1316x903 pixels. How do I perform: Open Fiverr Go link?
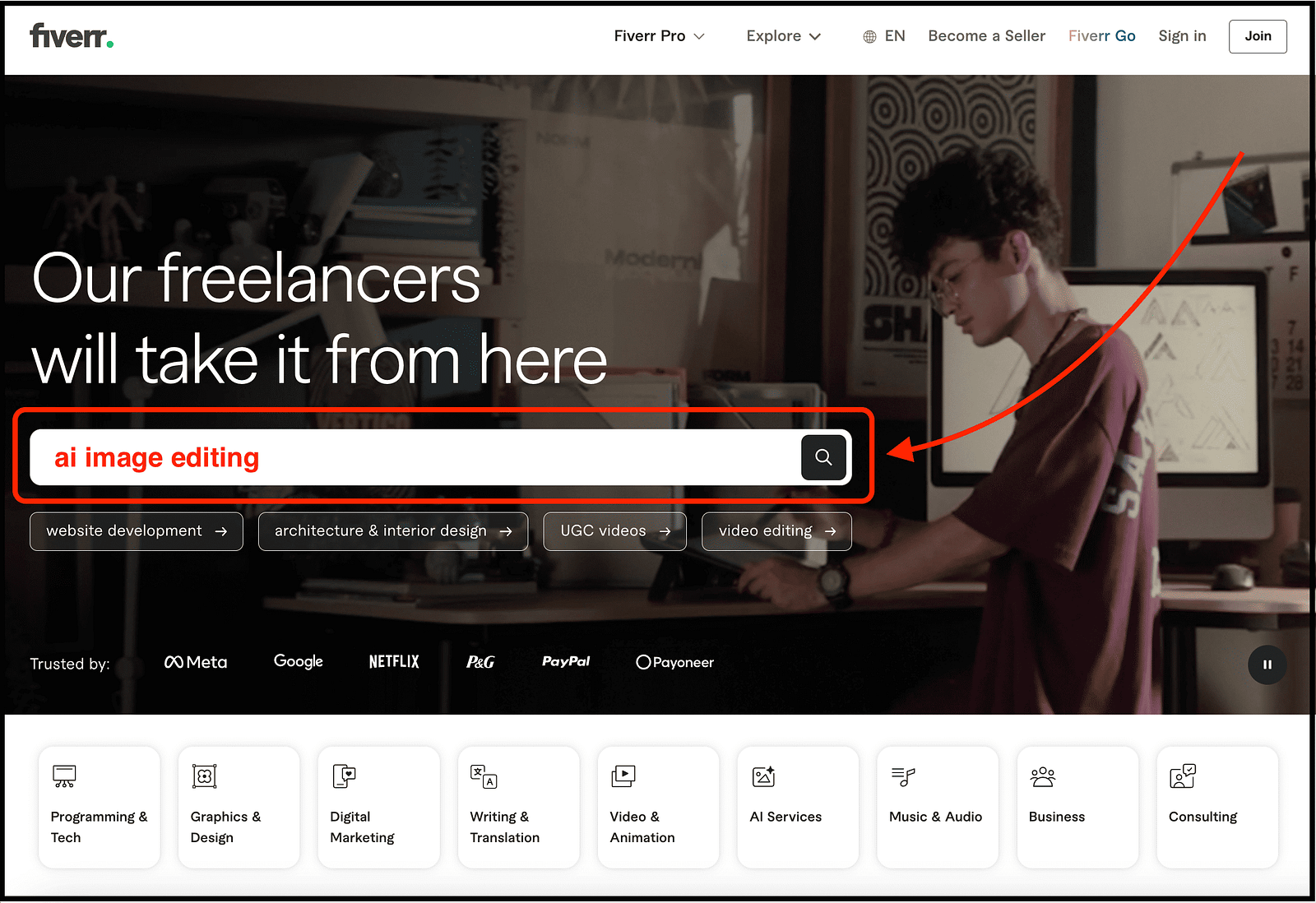coord(1101,36)
